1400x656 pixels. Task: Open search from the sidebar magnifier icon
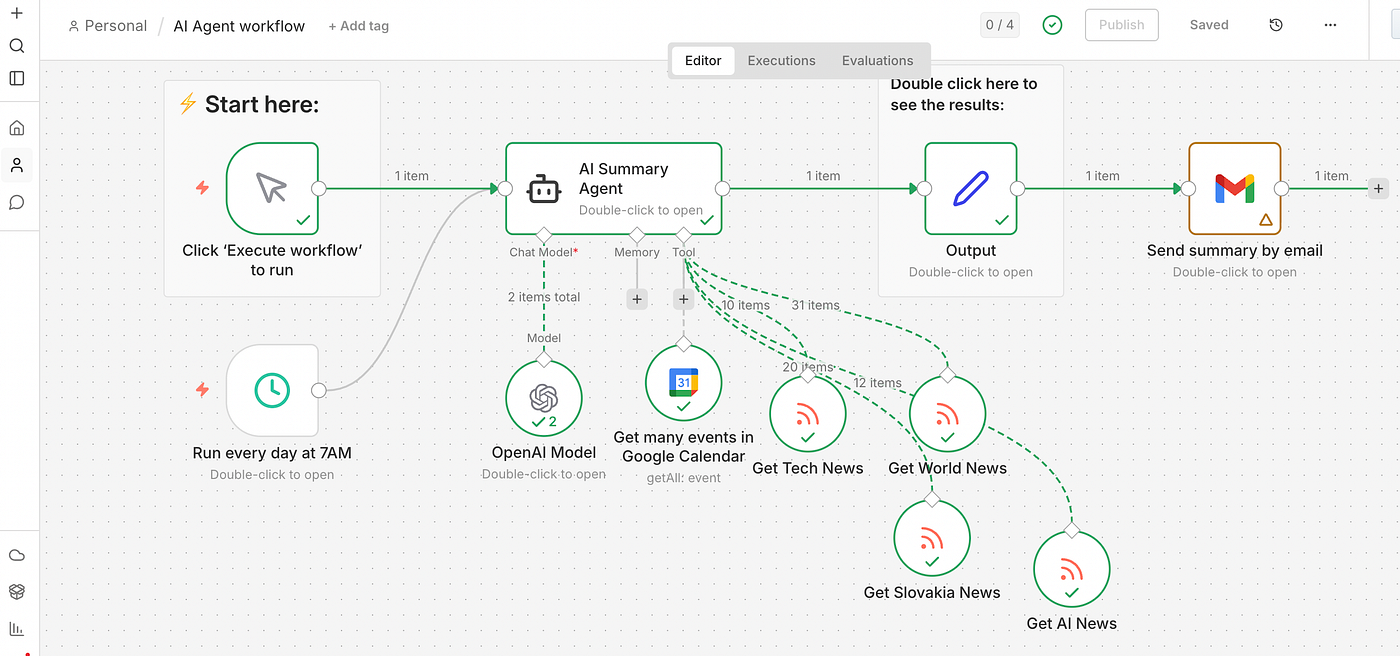pos(16,46)
